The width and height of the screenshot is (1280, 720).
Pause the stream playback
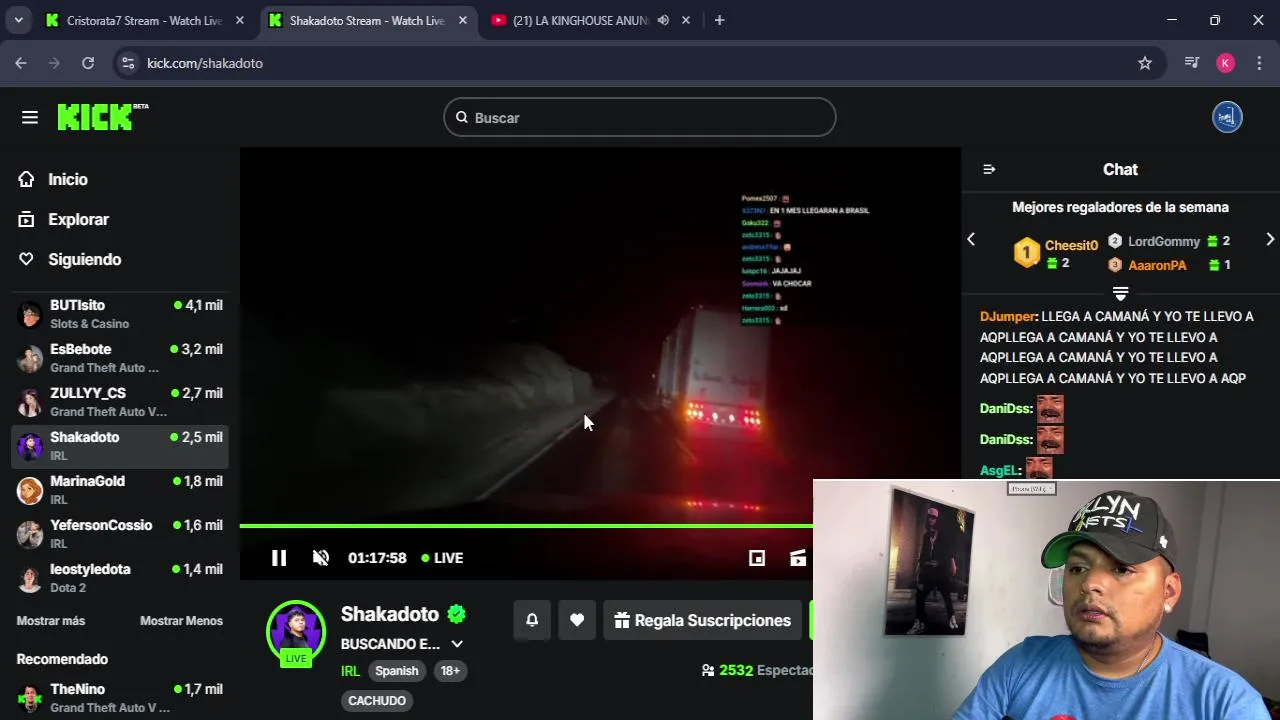tap(279, 558)
